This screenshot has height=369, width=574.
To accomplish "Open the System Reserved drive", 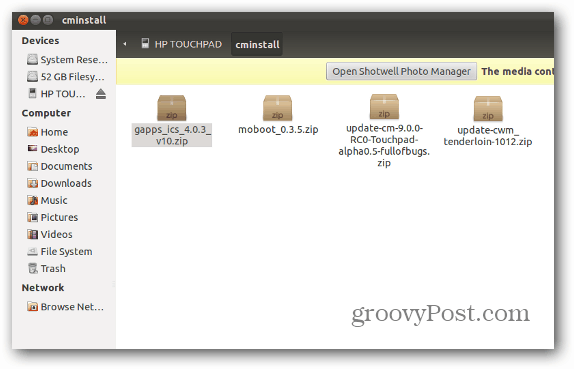I will [67, 59].
